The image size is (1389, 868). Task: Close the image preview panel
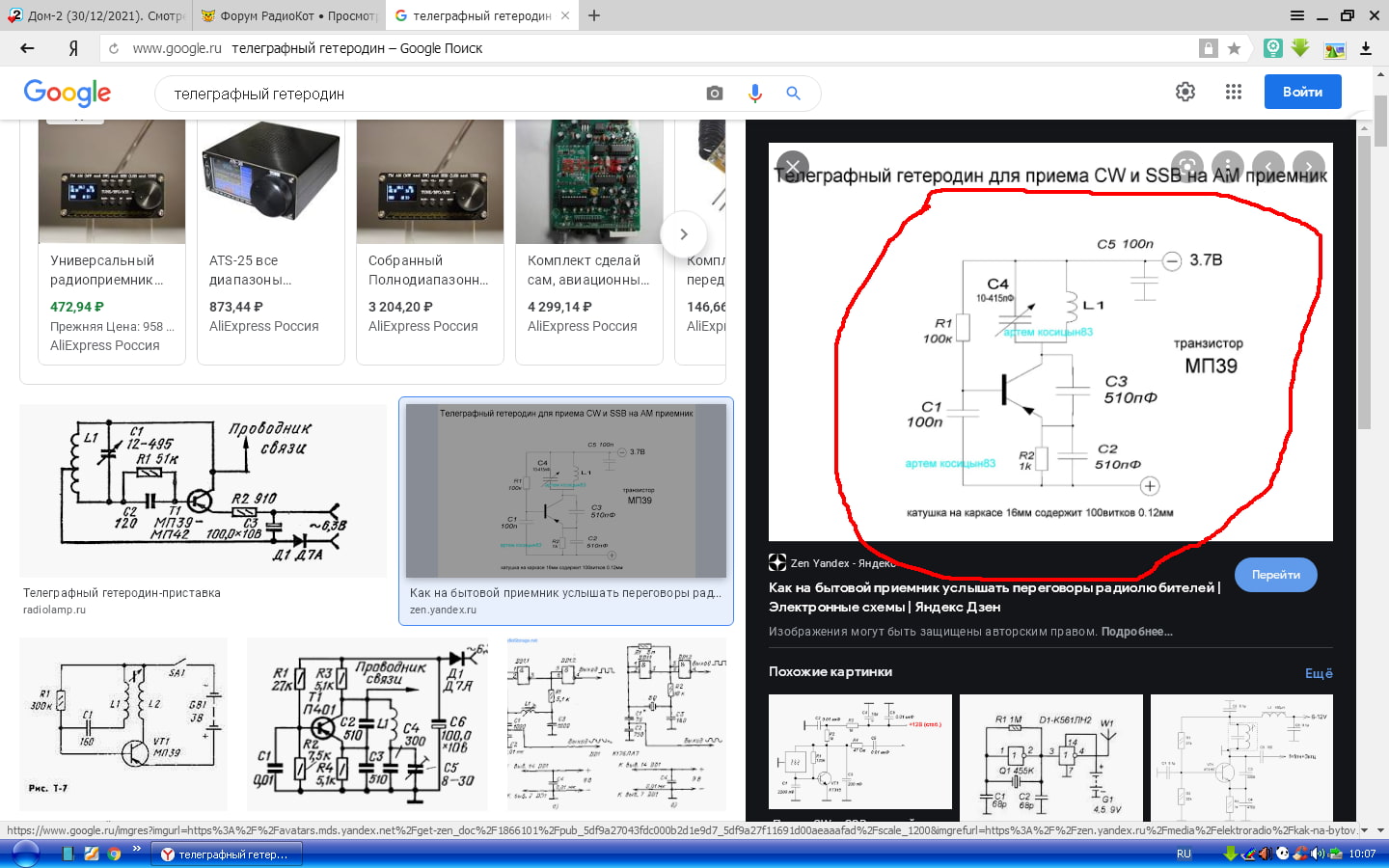click(792, 166)
